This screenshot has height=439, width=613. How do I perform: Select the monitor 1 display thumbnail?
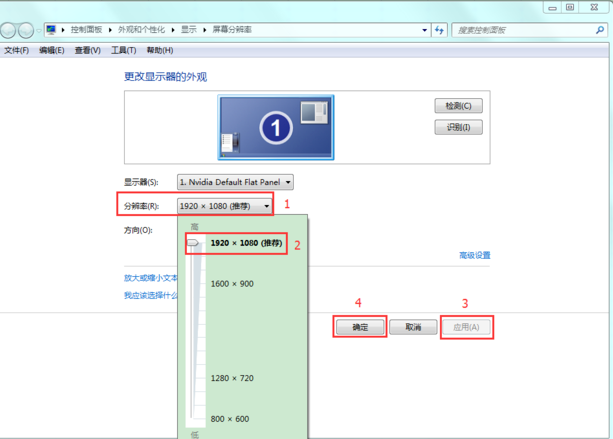pos(276,127)
